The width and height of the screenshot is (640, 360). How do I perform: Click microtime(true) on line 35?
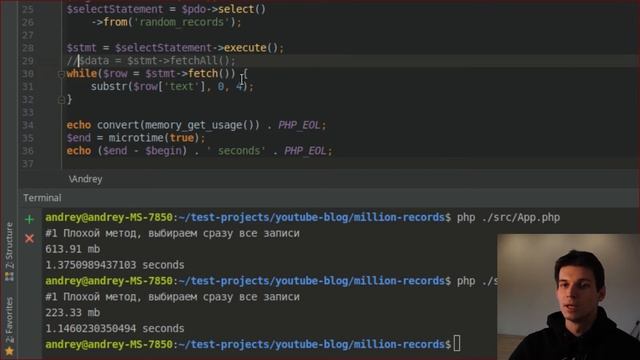point(154,138)
